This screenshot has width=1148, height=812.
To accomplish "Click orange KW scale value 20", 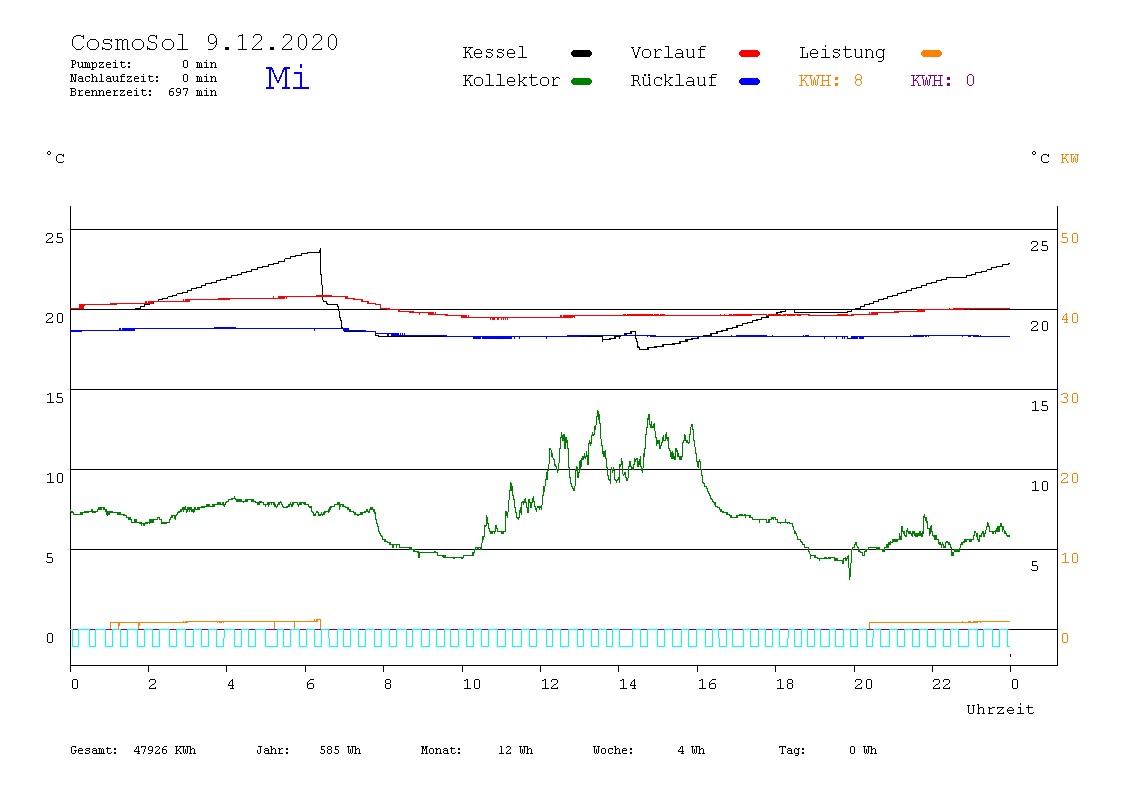I will click(1070, 478).
